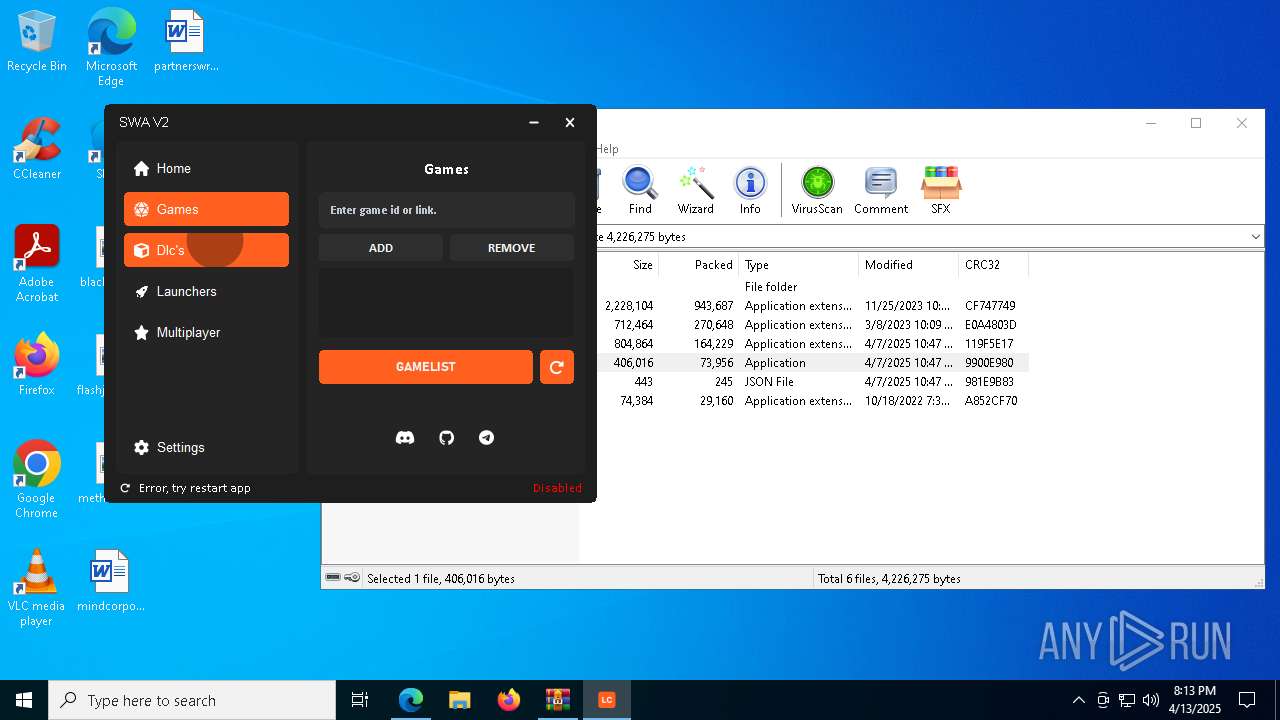This screenshot has height=720, width=1280.
Task: Open the Wizard tool in WinRAR
Action: (695, 191)
